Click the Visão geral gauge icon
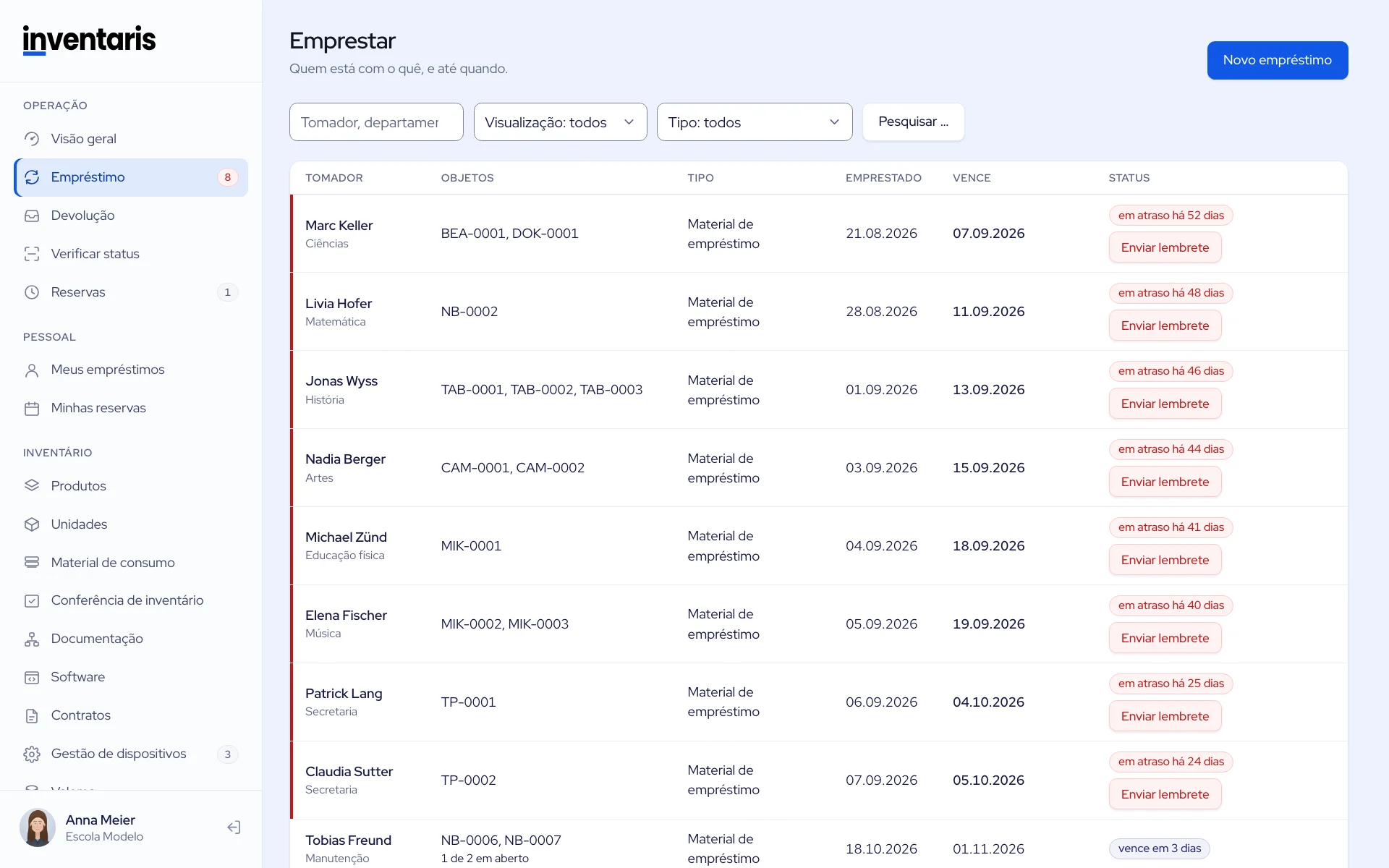 32,139
